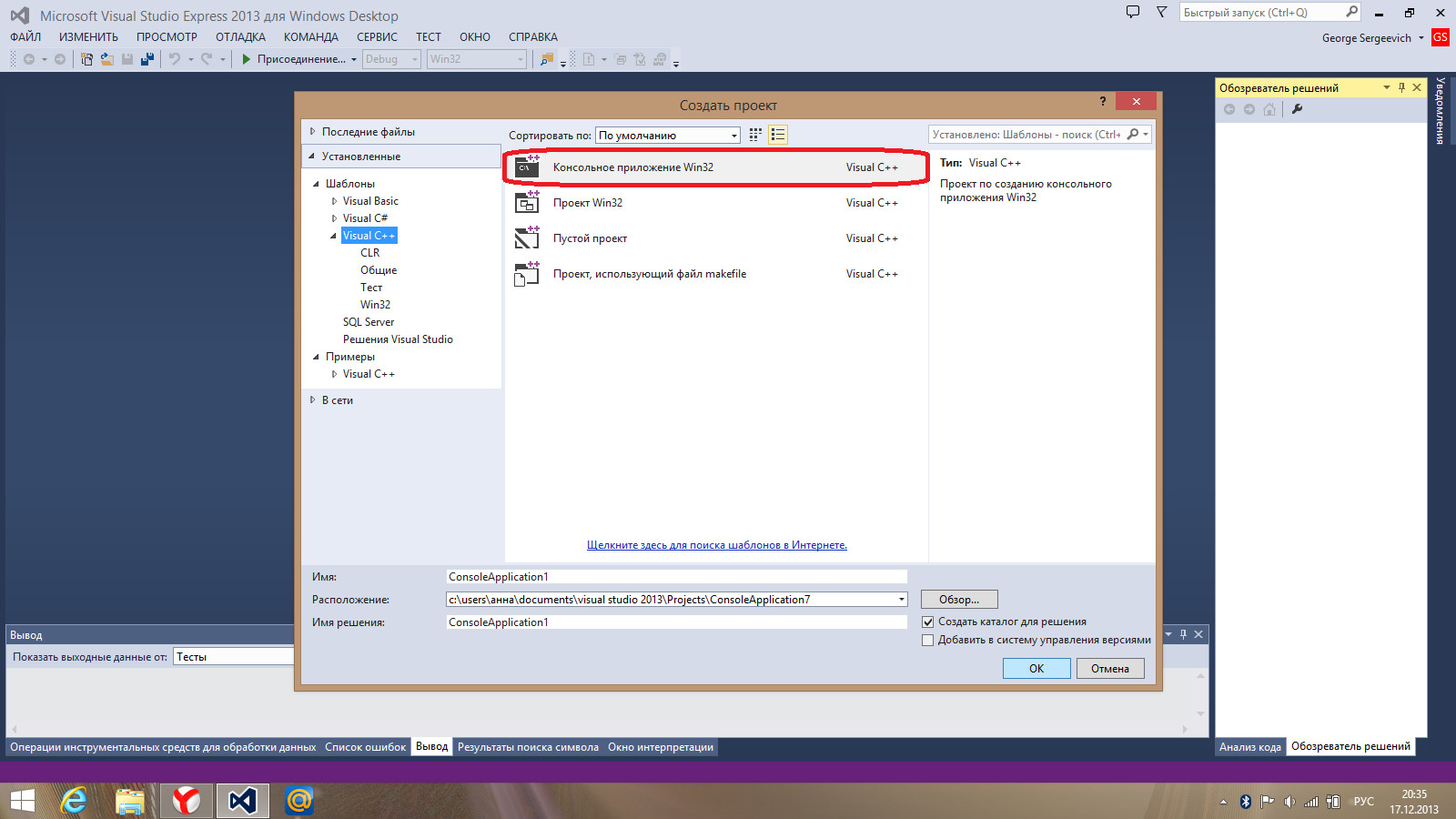The image size is (1456, 819).
Task: Click the search magnifier in template search box
Action: click(x=1133, y=134)
